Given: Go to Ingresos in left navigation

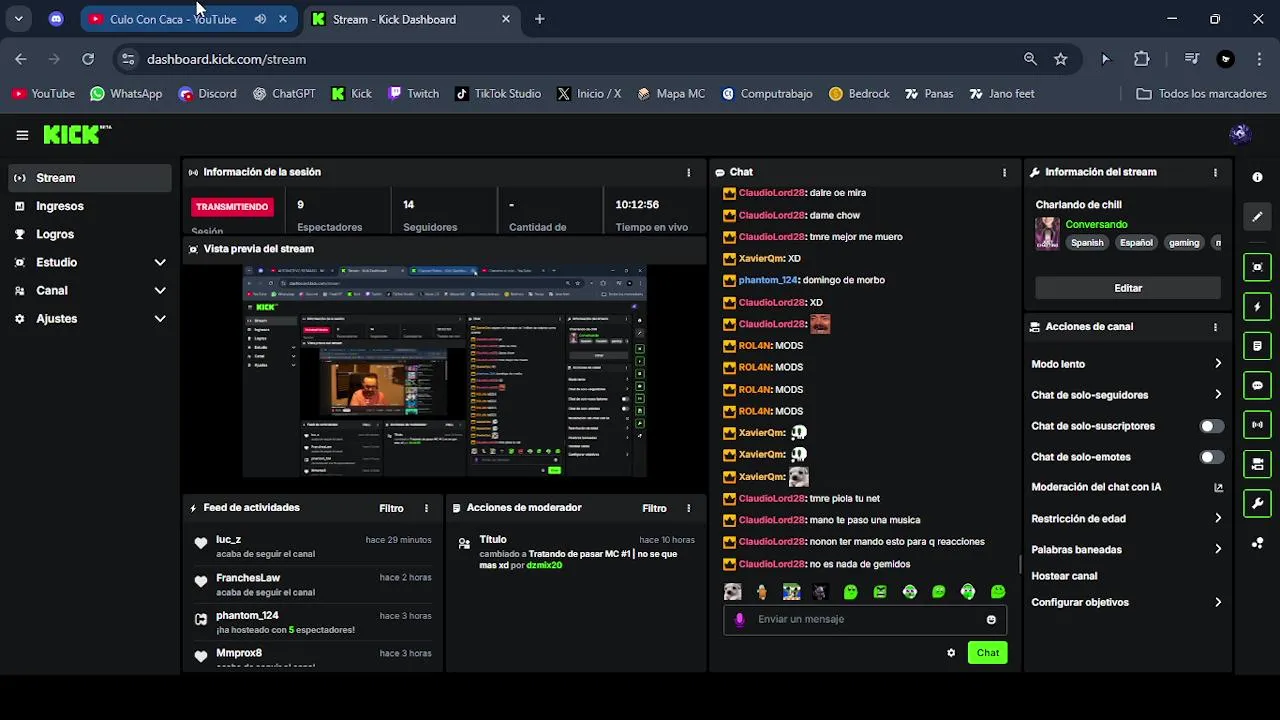Looking at the screenshot, I should coord(90,206).
